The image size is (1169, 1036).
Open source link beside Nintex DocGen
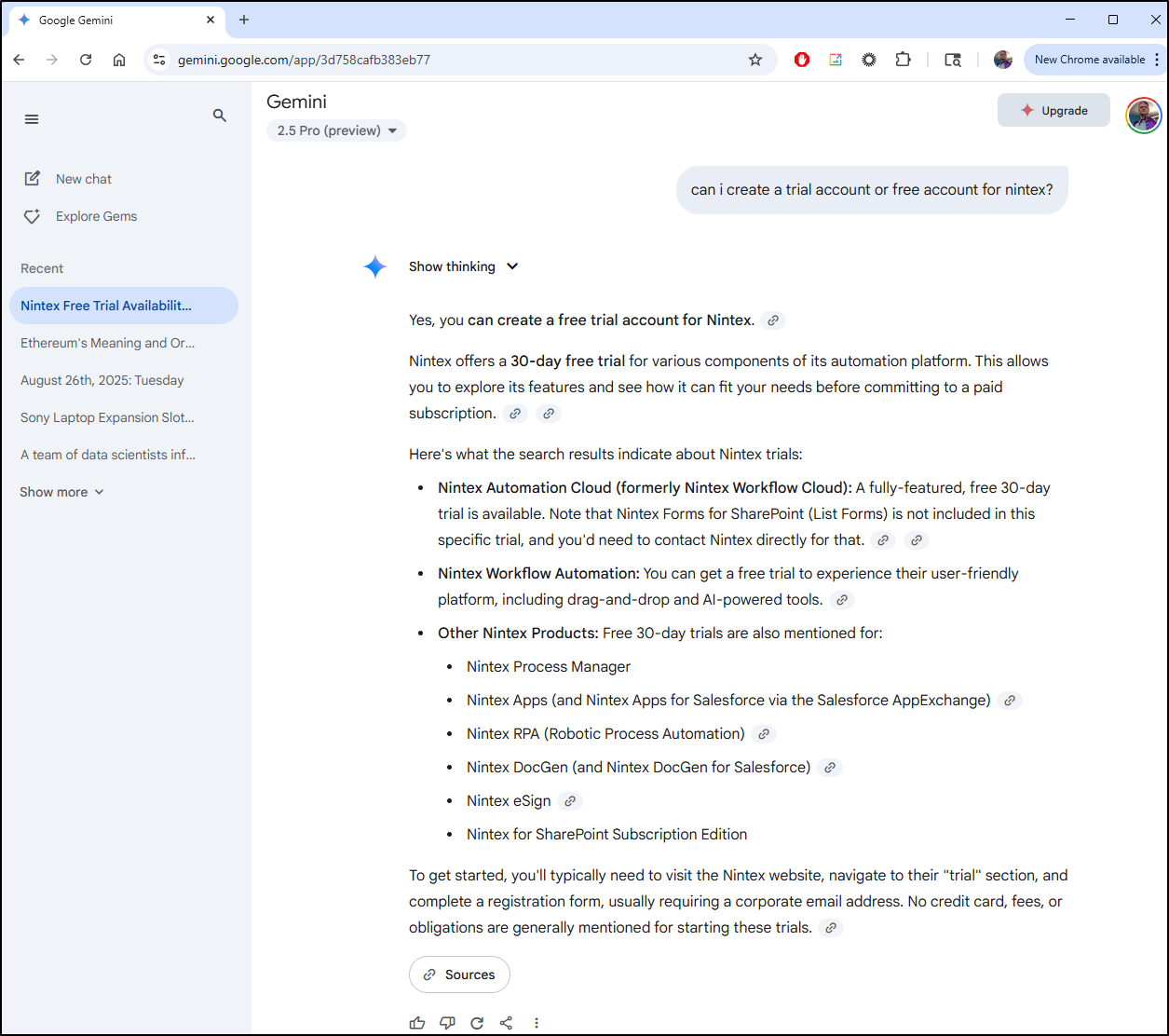pyautogui.click(x=830, y=768)
